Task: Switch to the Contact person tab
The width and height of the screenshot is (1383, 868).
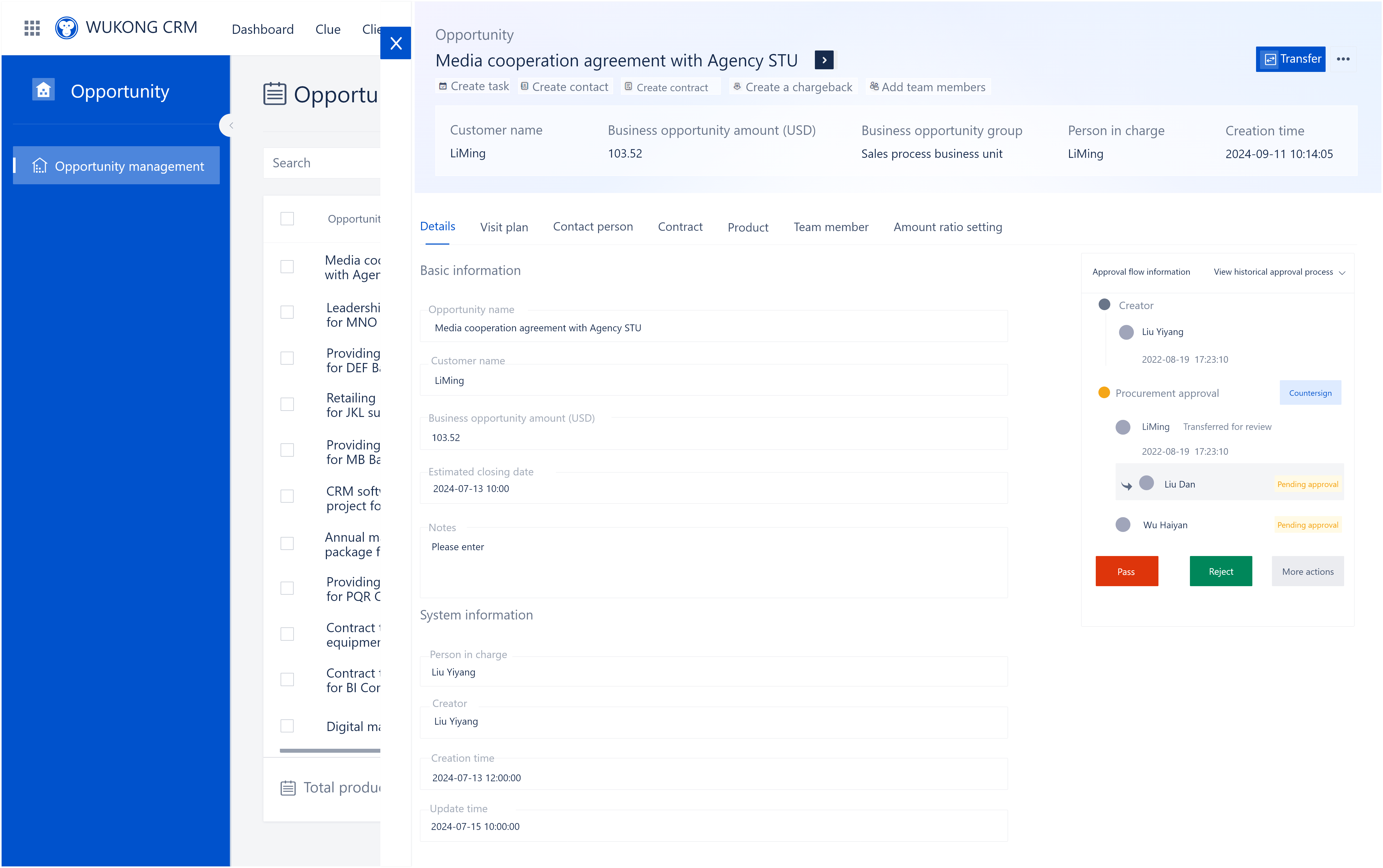Action: (592, 227)
